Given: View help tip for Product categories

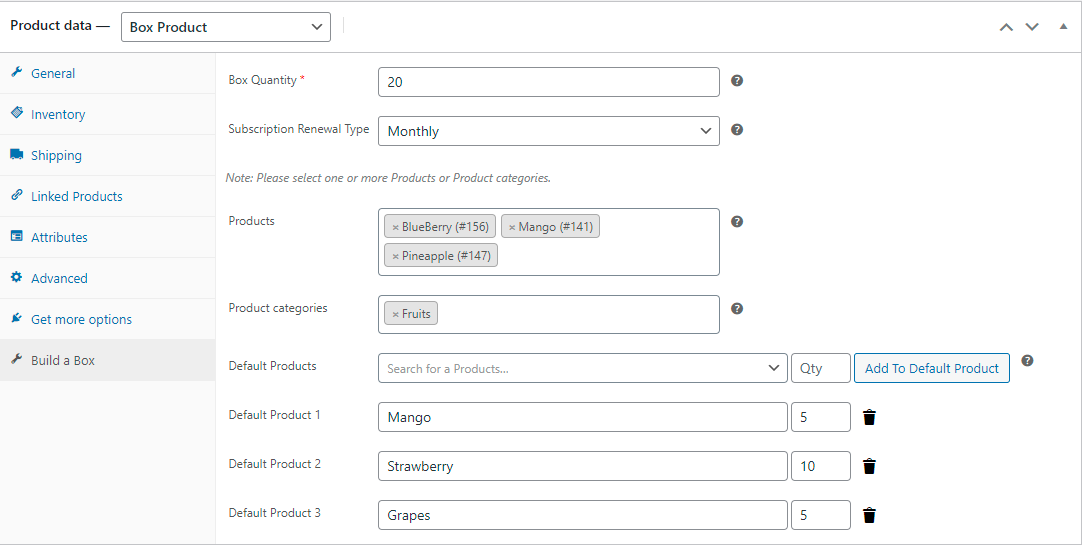Looking at the screenshot, I should click(x=737, y=308).
